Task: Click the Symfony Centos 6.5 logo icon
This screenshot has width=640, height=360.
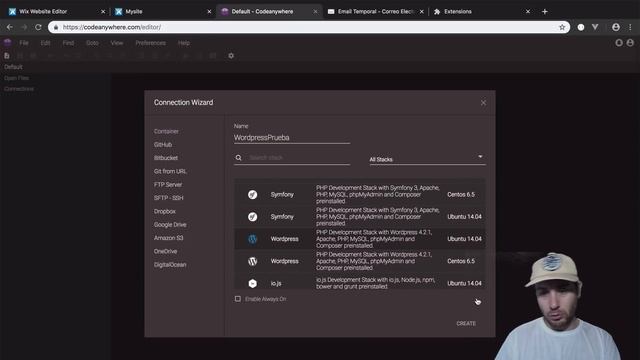Action: [x=253, y=195]
